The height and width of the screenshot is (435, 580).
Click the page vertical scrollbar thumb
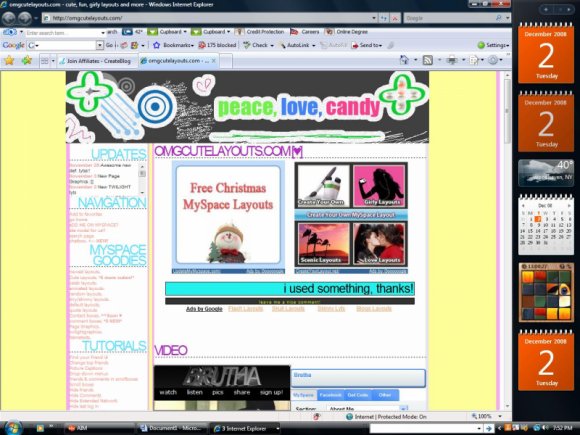(507, 111)
